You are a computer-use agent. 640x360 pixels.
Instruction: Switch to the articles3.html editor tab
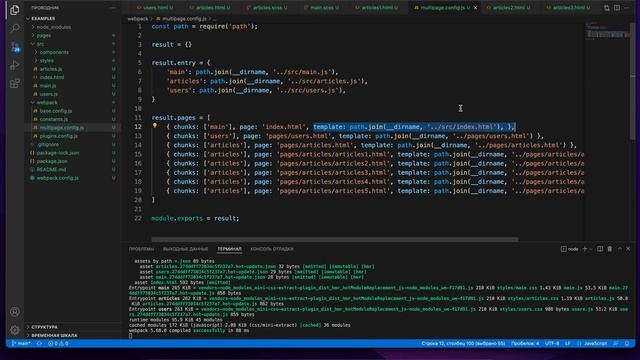coord(567,8)
